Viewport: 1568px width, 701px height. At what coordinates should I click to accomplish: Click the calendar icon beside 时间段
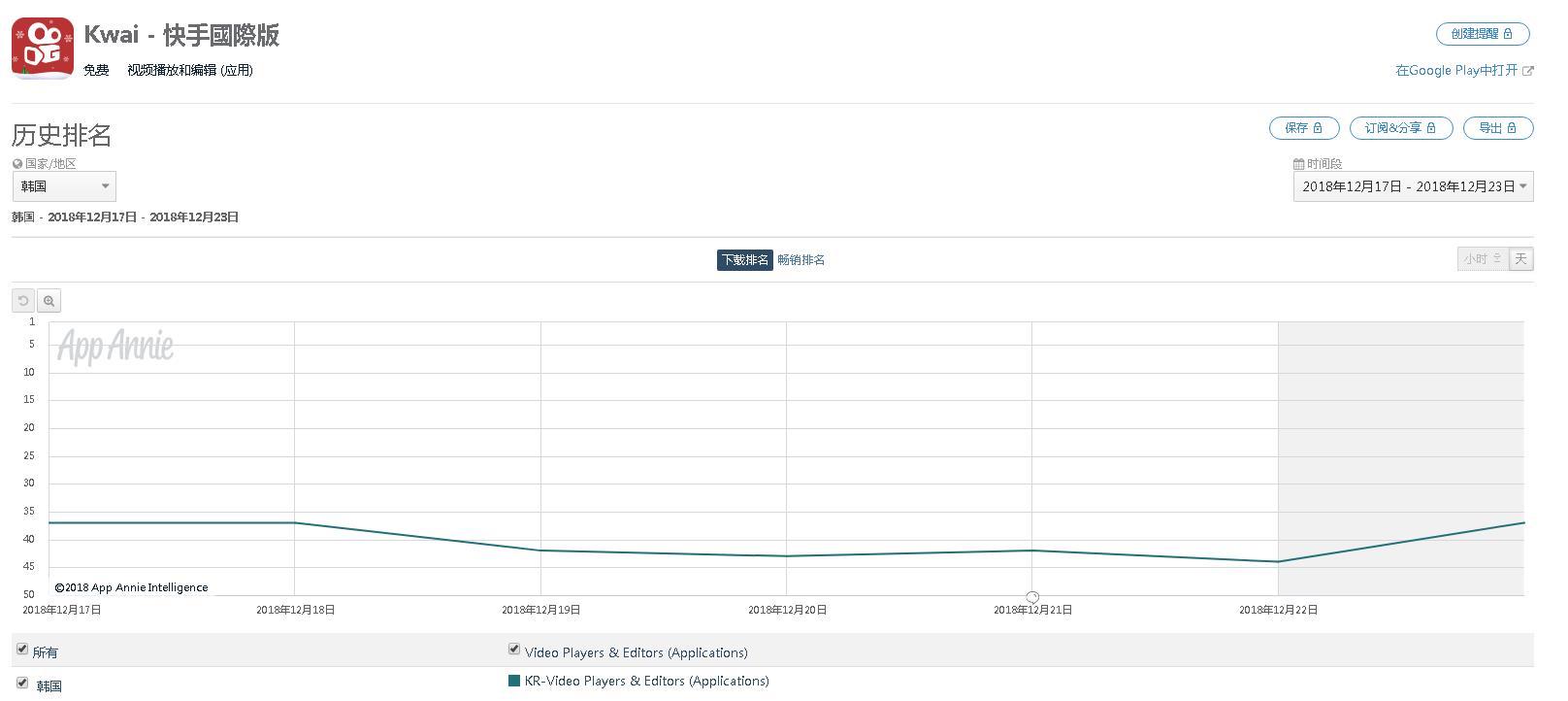tap(1299, 164)
